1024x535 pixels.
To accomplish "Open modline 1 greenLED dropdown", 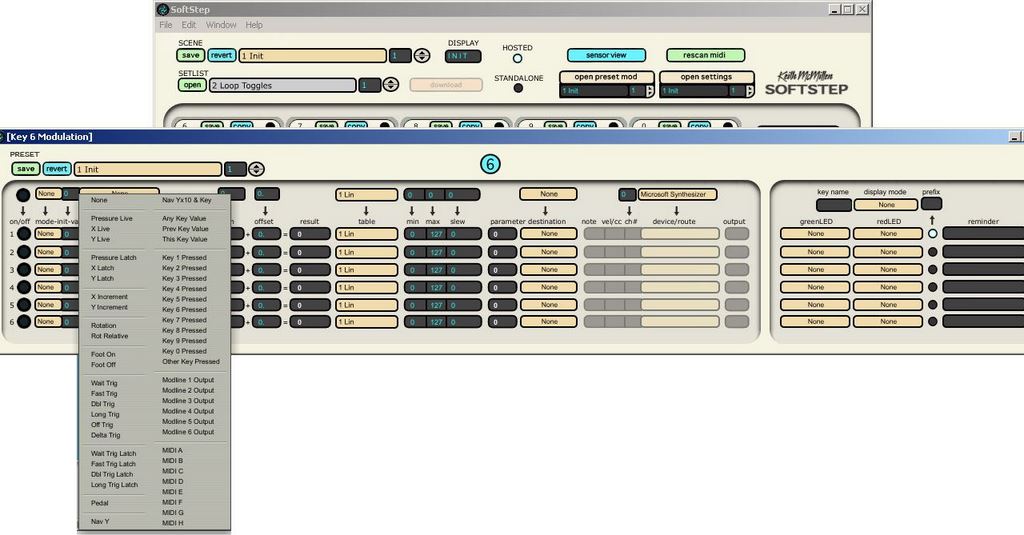I will pos(815,234).
